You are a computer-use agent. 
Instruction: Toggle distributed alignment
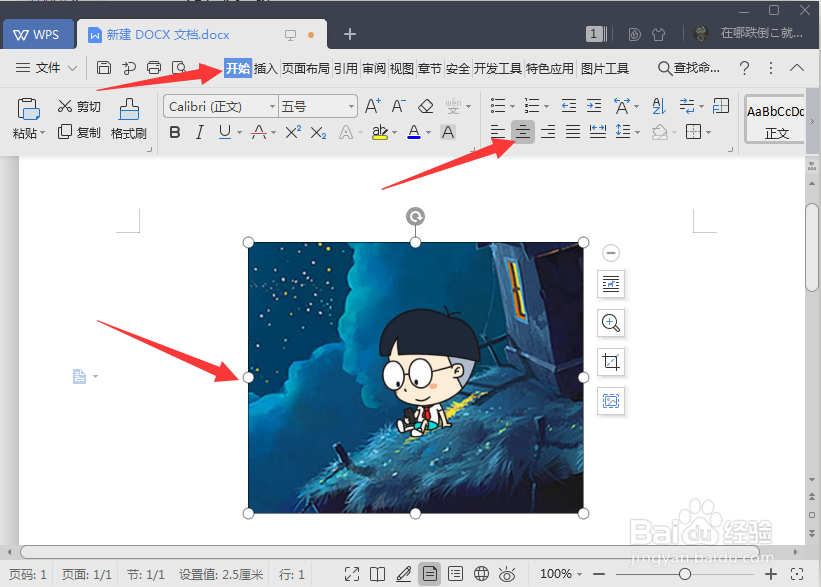pos(597,131)
